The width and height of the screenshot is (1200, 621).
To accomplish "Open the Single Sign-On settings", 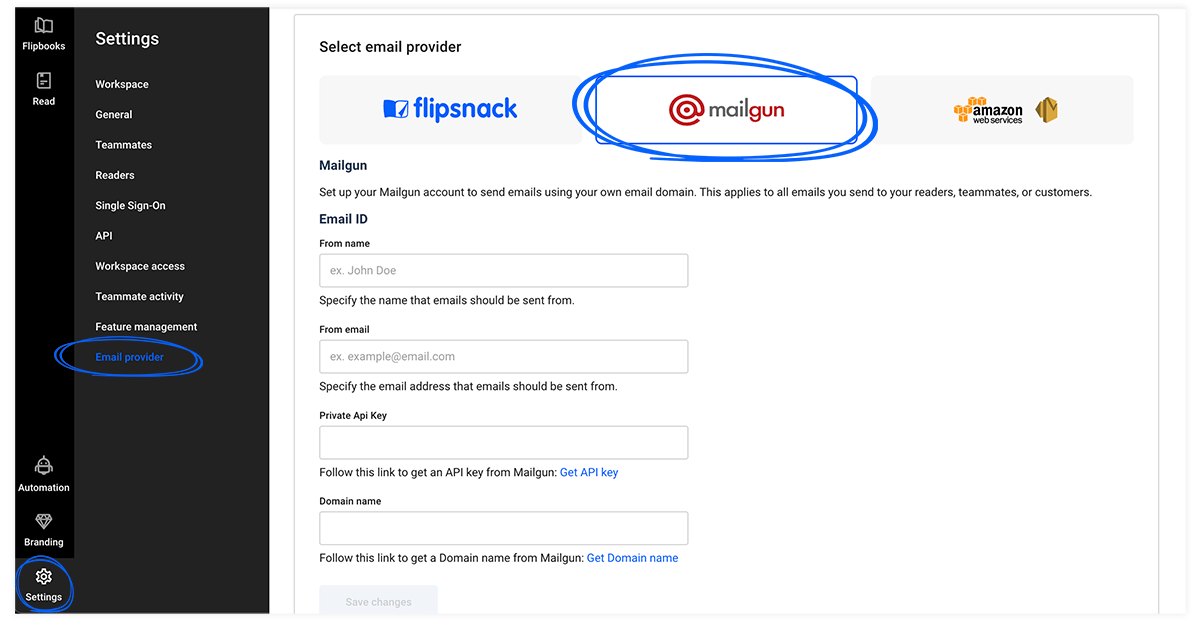I will click(x=130, y=205).
